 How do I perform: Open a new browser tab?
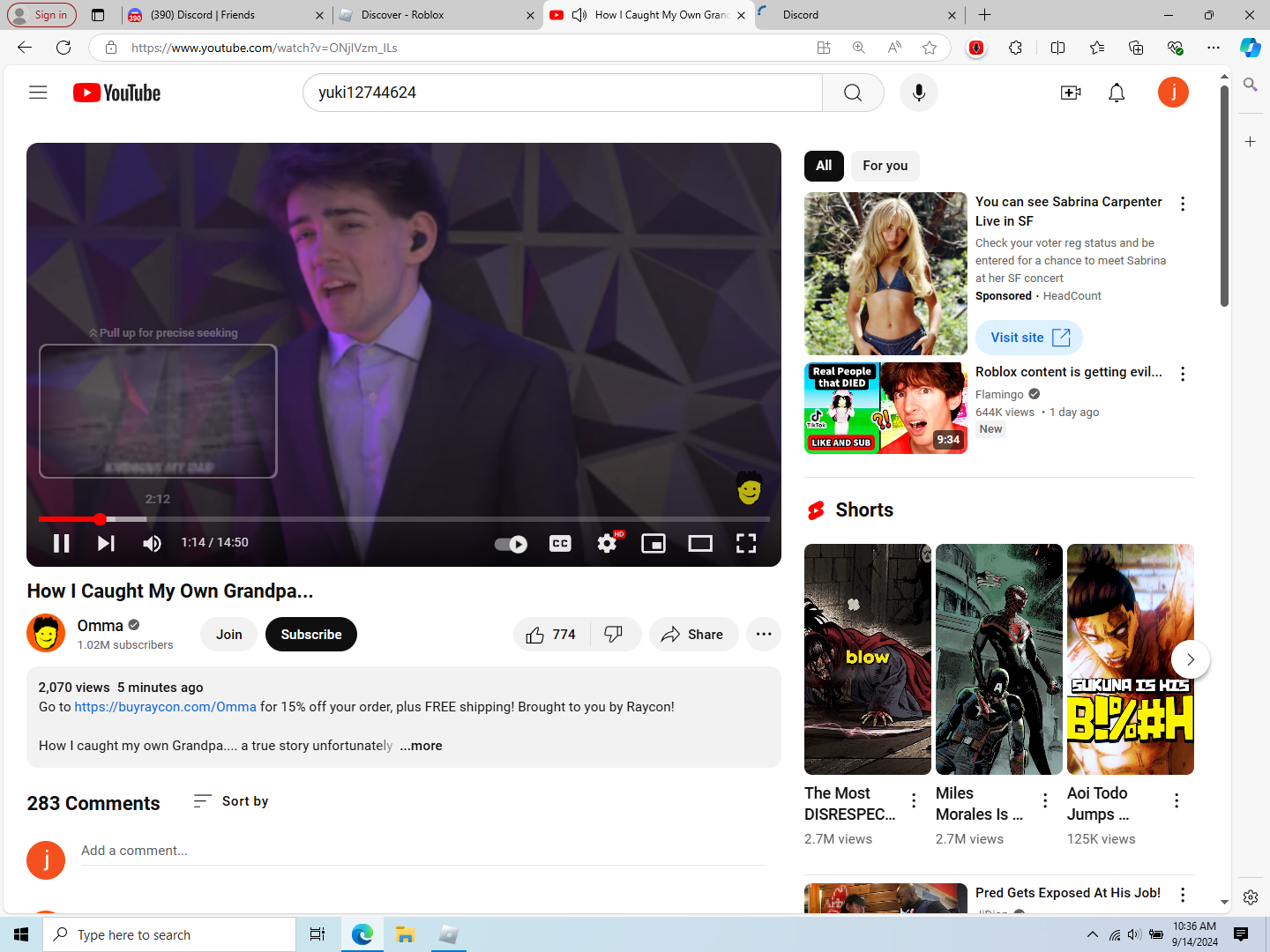[985, 15]
